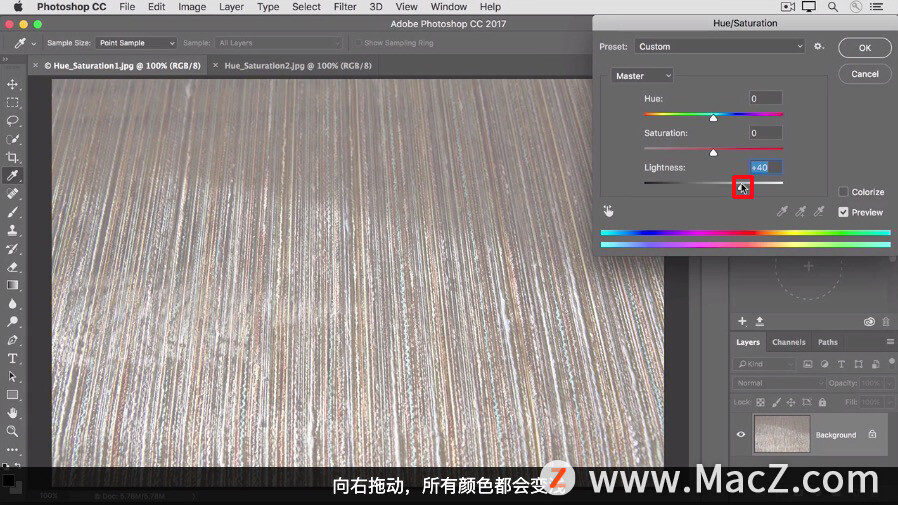The width and height of the screenshot is (898, 505).
Task: Select the Move tool
Action: pos(12,85)
